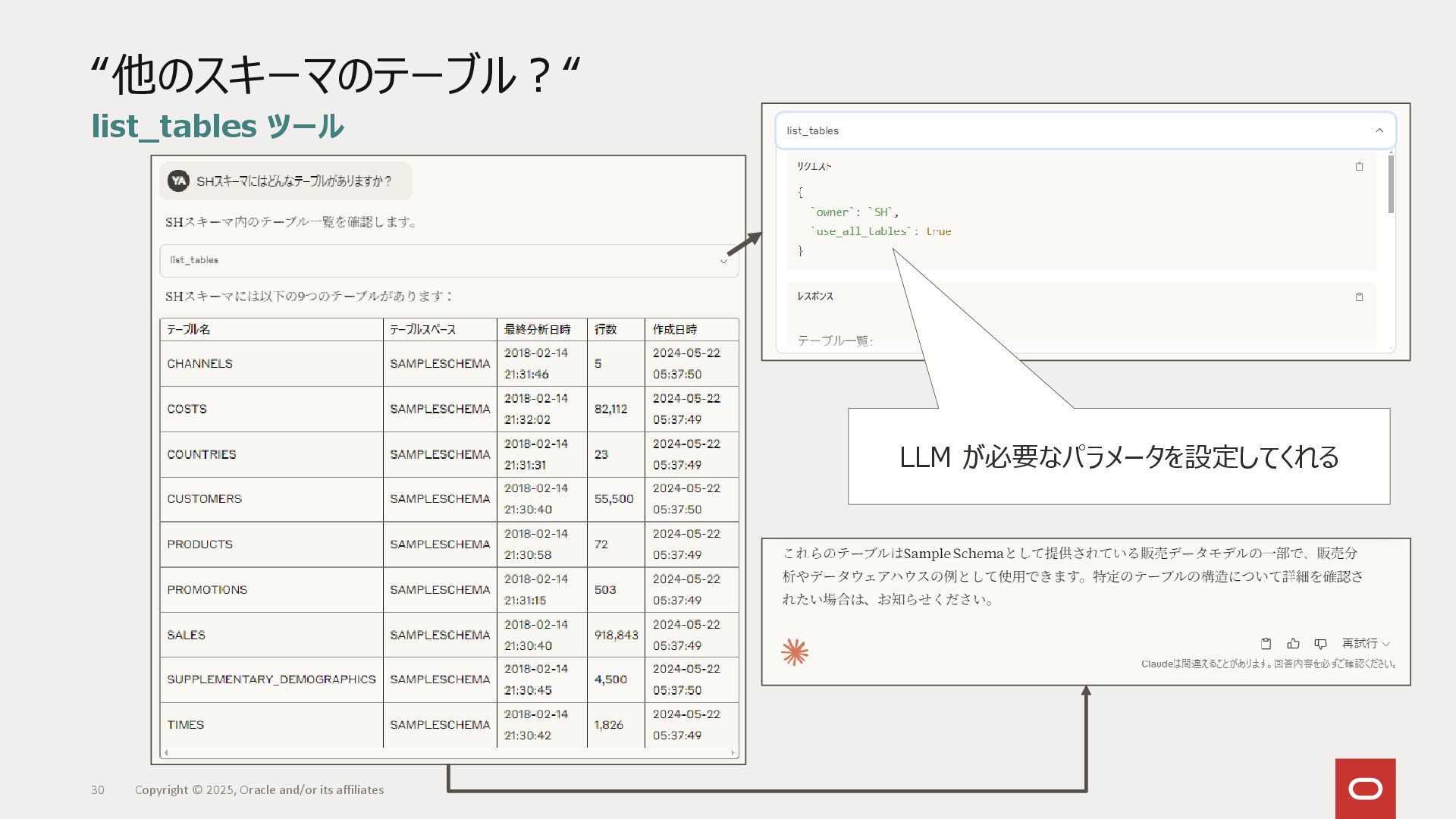Copy the レスポンス block contents

(x=1359, y=297)
